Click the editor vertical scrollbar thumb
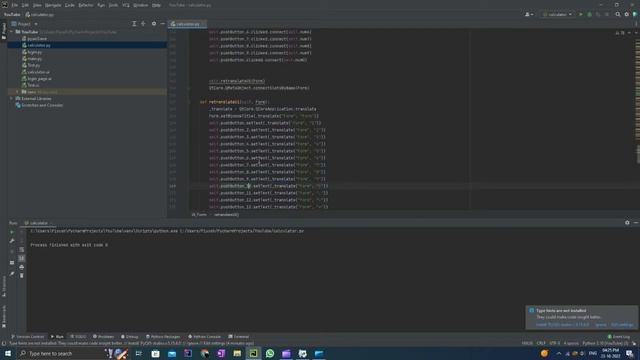Screen dimensions: 640x360 click(x=638, y=154)
